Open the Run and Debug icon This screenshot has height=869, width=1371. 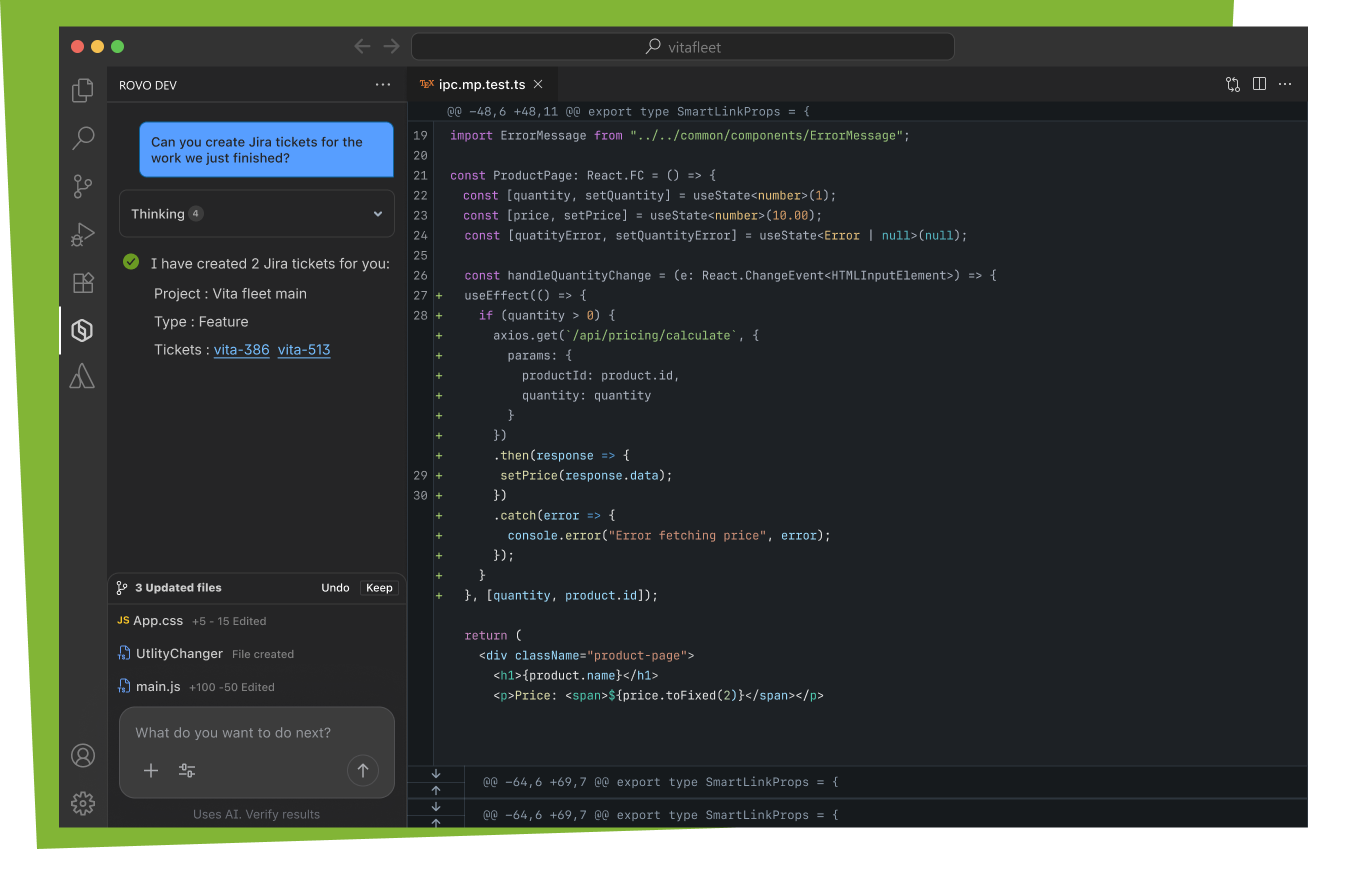coord(82,234)
